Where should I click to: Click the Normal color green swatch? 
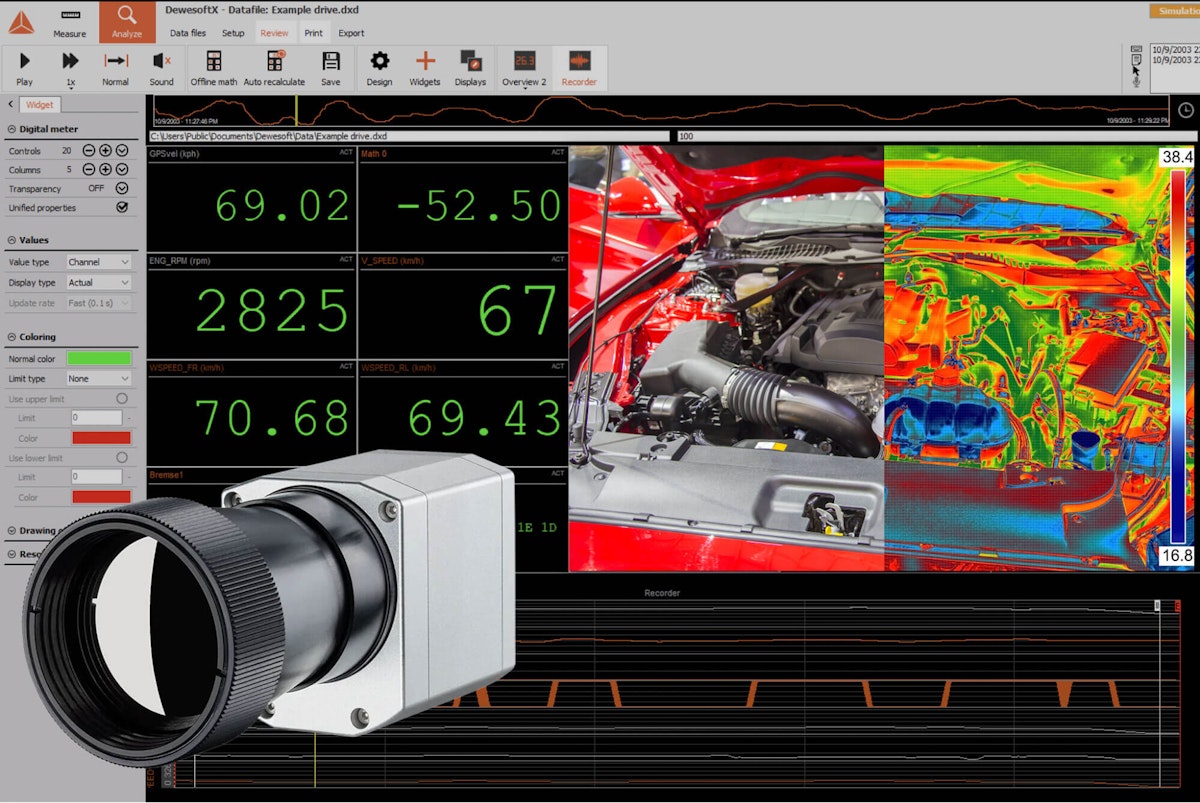click(98, 358)
